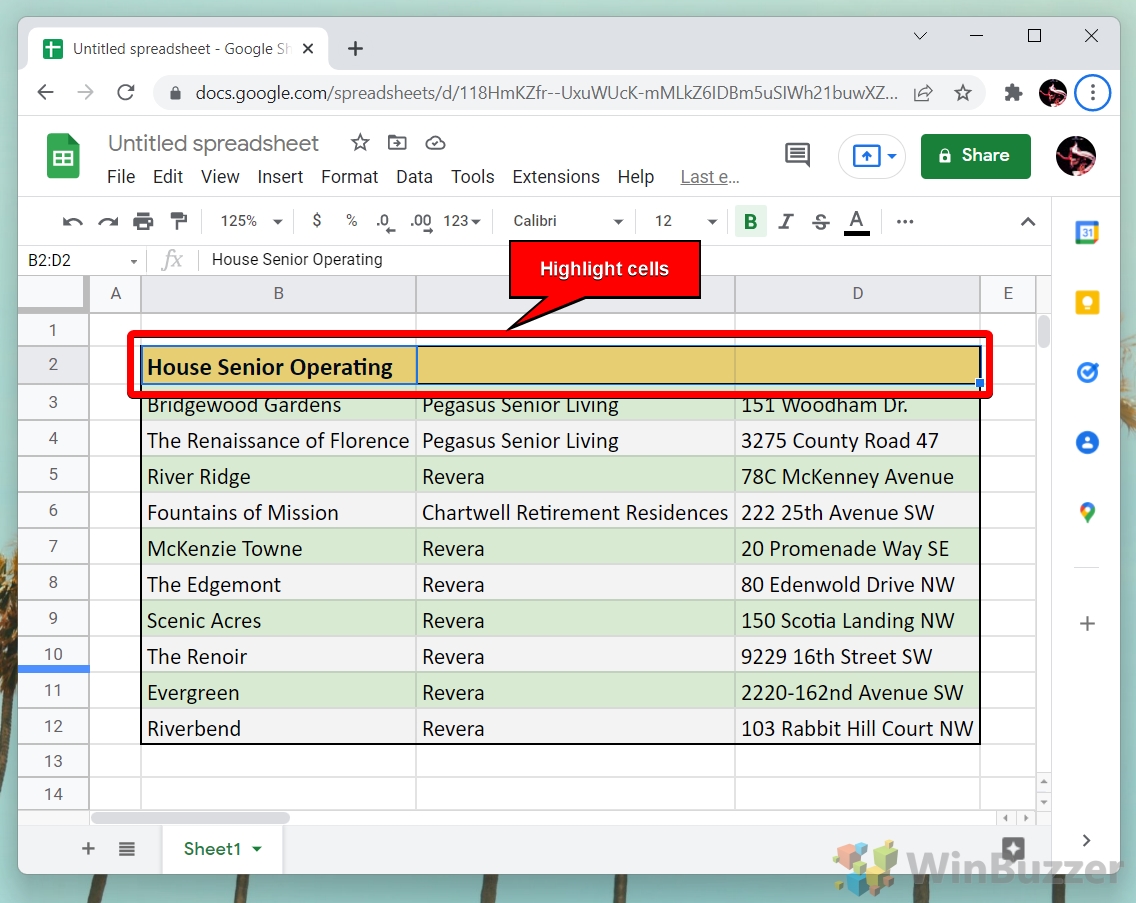This screenshot has height=903, width=1136.
Task: Open Calendar in side panel
Action: coord(1087,233)
